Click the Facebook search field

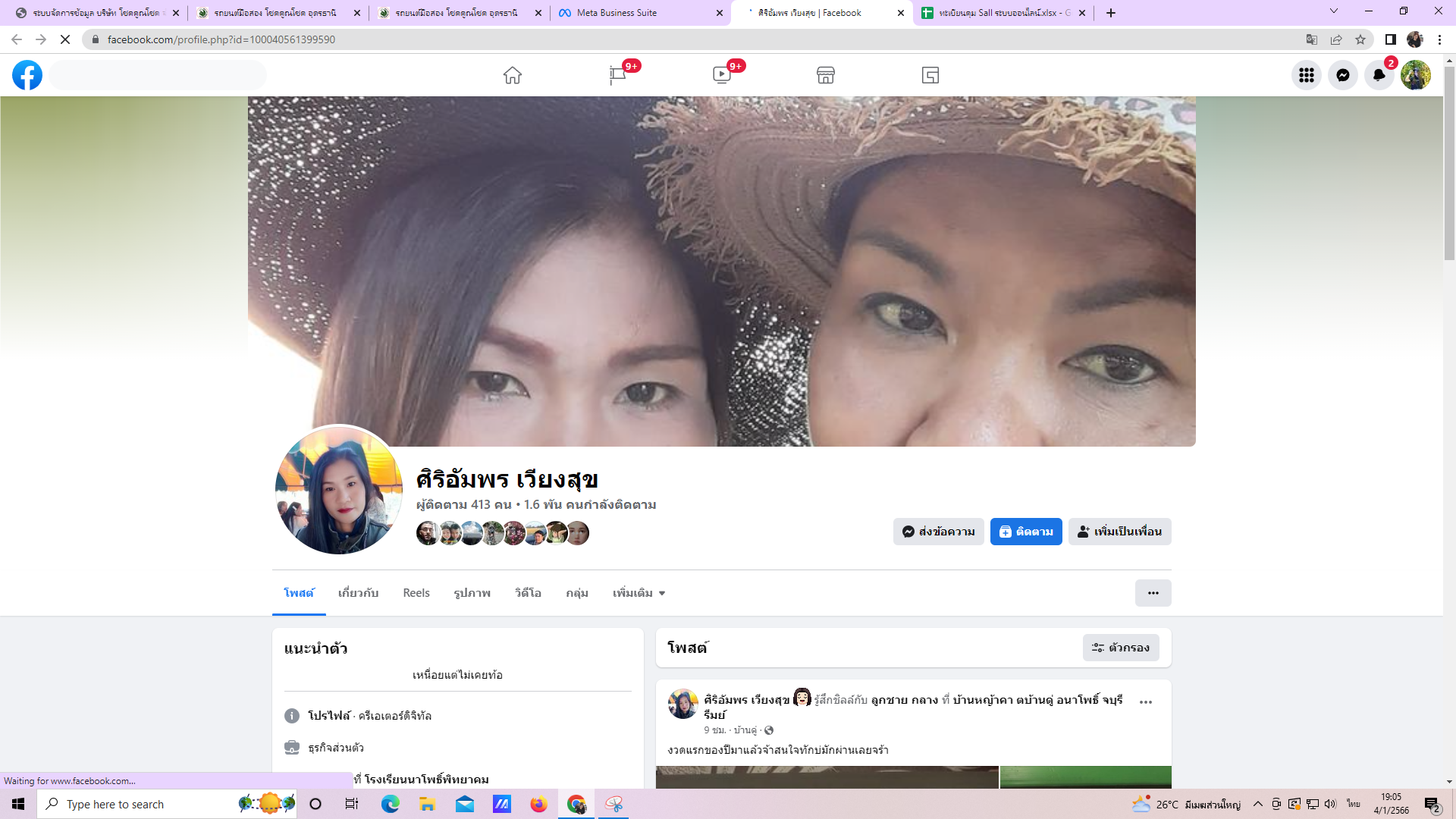(x=158, y=75)
